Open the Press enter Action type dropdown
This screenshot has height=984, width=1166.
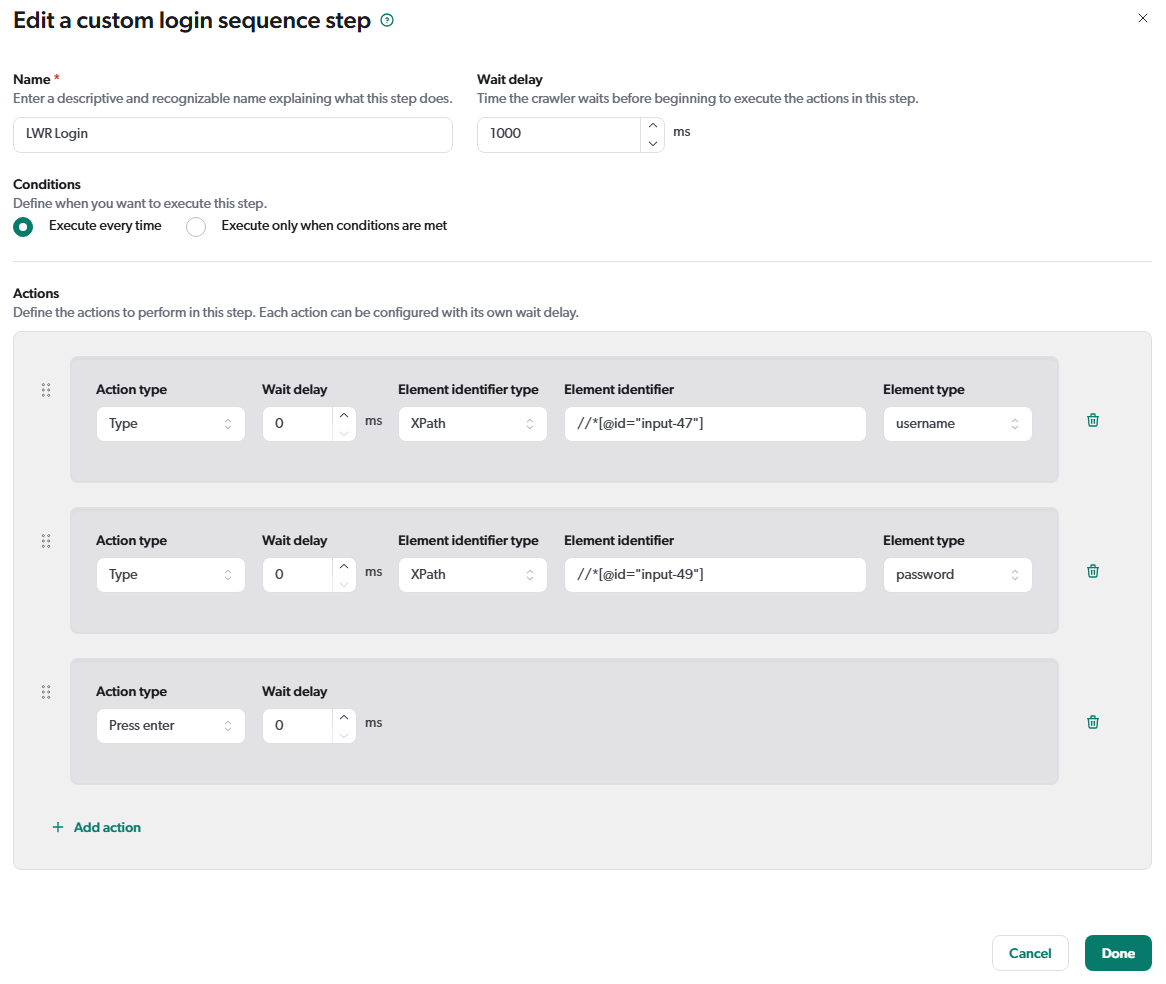170,725
